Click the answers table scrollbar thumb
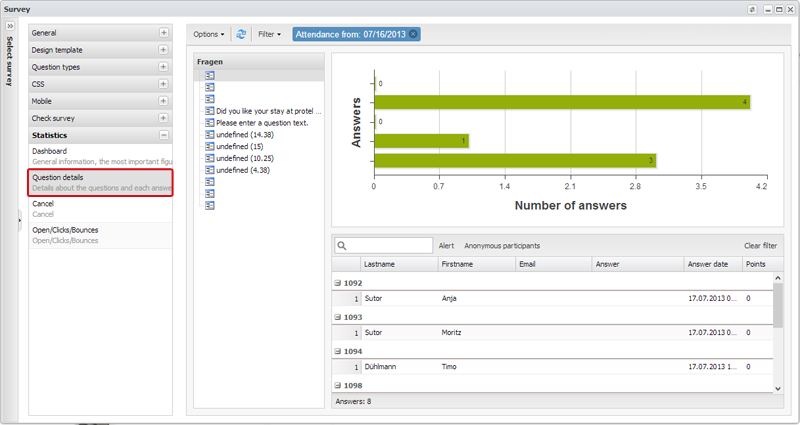Screen dimensions: 800x425 pos(778,305)
